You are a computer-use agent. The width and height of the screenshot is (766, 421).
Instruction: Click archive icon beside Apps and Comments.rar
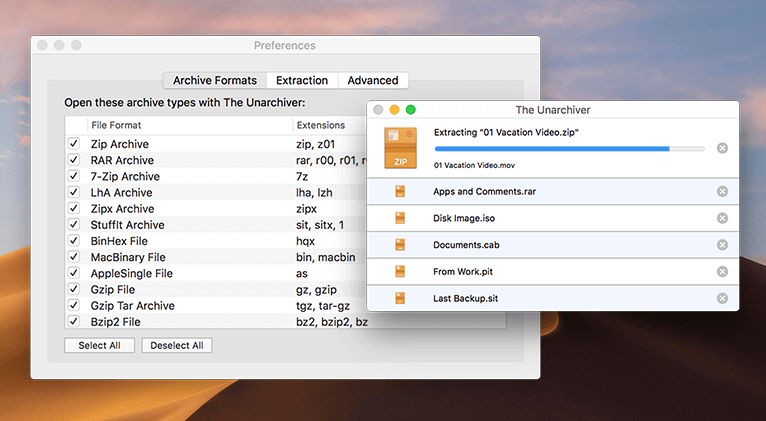[400, 191]
